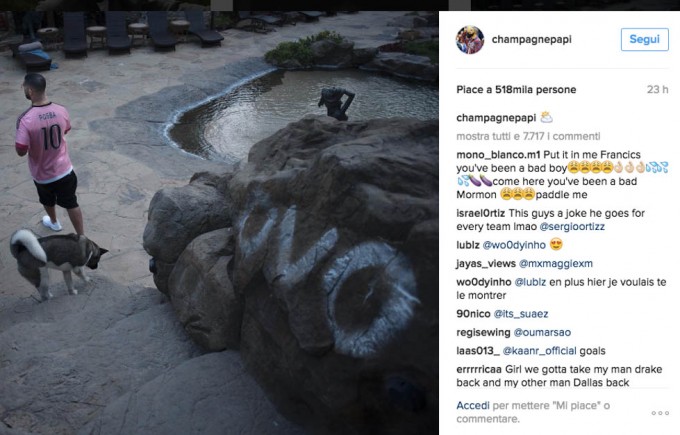Viewport: 680px width, 435px height.
Task: Open the @mxmaggiexm mention
Action: click(x=556, y=264)
